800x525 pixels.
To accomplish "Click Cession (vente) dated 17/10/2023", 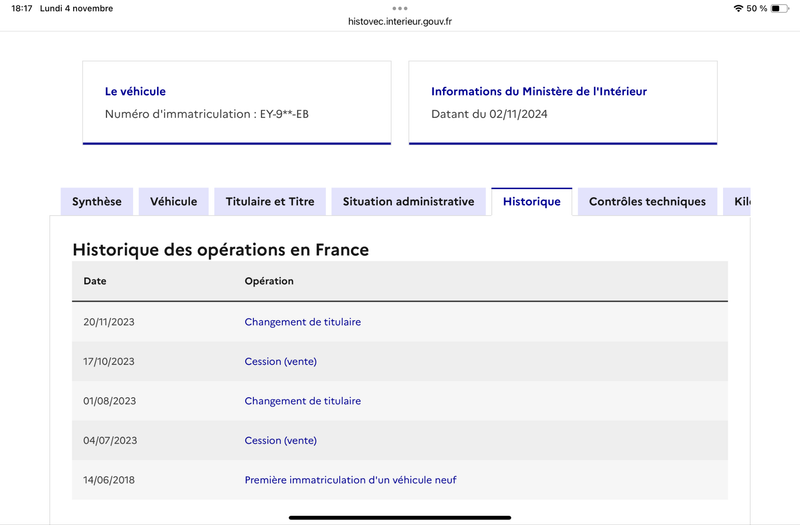I will (281, 361).
